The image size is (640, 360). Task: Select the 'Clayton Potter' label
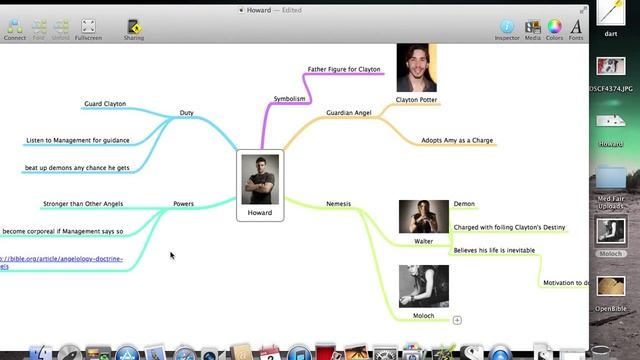click(416, 100)
